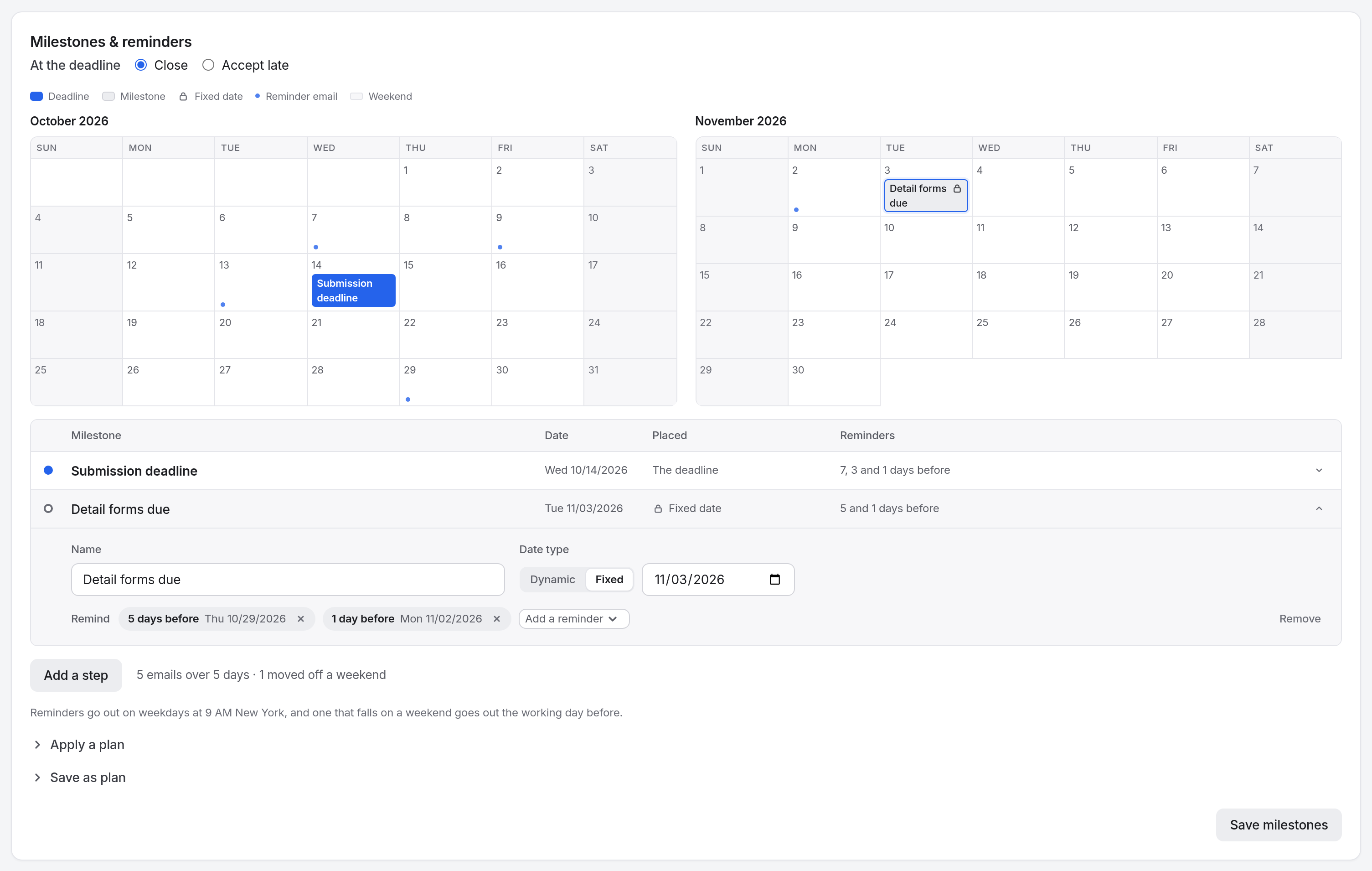1372x871 pixels.
Task: Click the blue dot beside Submission deadline row
Action: (x=48, y=470)
